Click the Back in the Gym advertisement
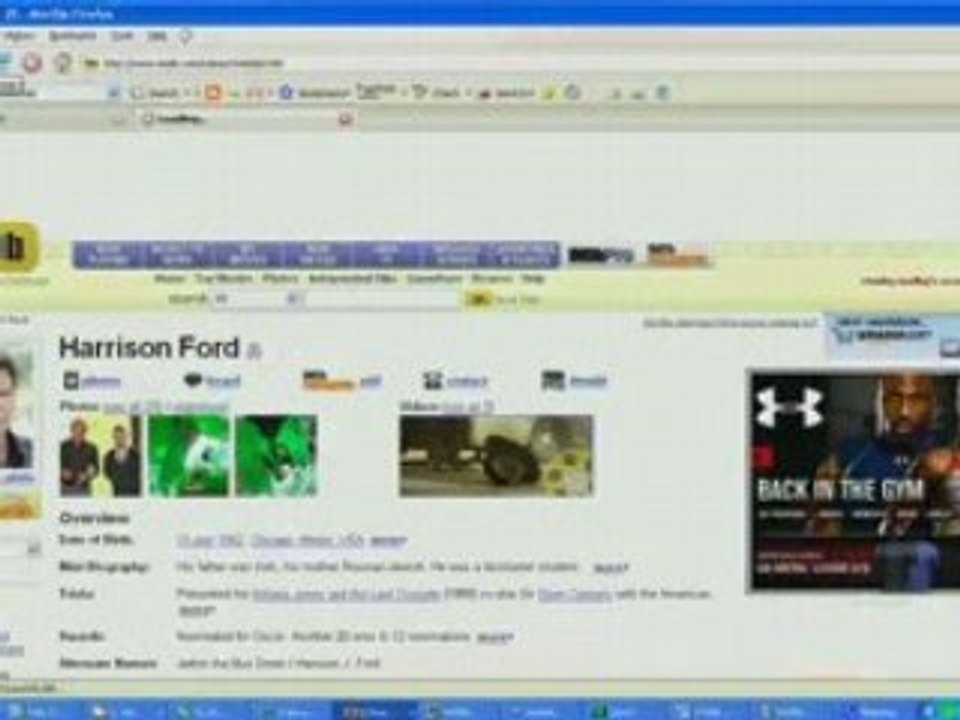Viewport: 960px width, 720px height. 855,482
